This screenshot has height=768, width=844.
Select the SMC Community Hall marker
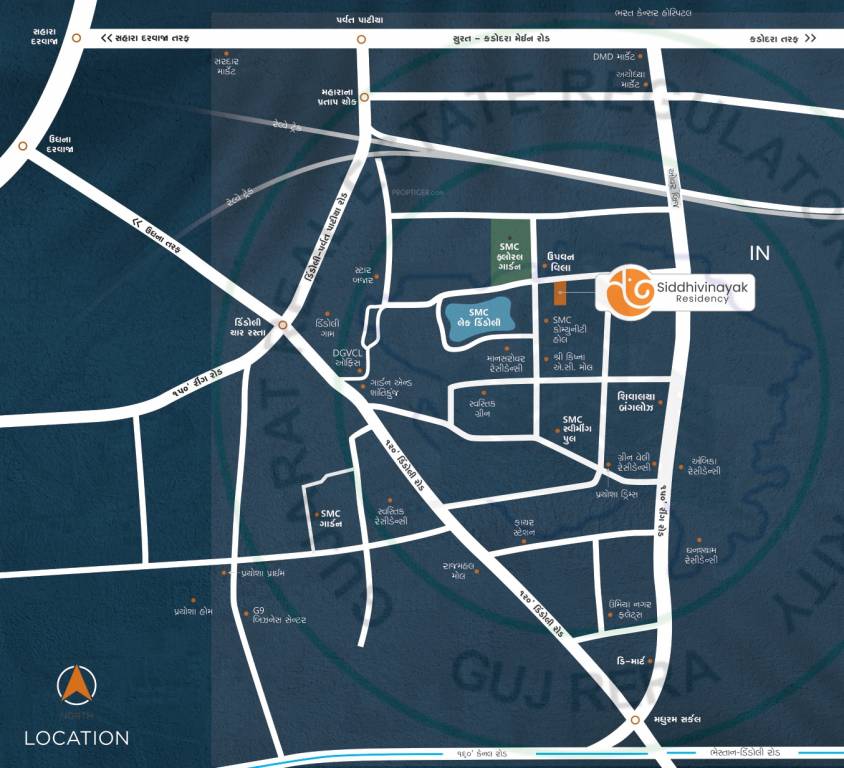tap(545, 321)
